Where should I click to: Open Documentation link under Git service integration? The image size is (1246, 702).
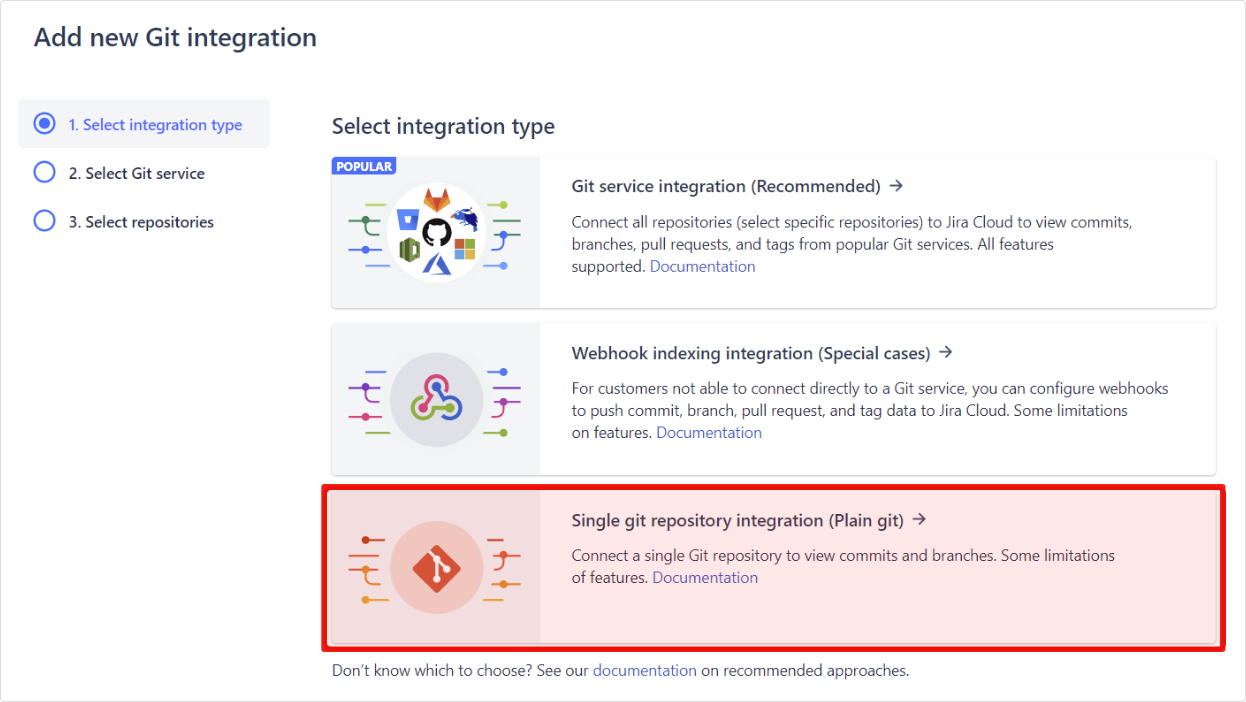click(x=703, y=267)
